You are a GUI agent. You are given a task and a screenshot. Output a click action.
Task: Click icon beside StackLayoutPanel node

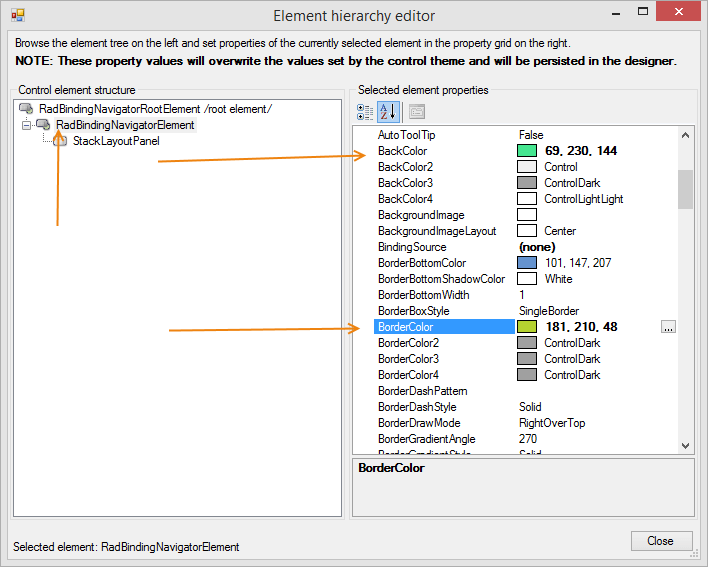(60, 141)
